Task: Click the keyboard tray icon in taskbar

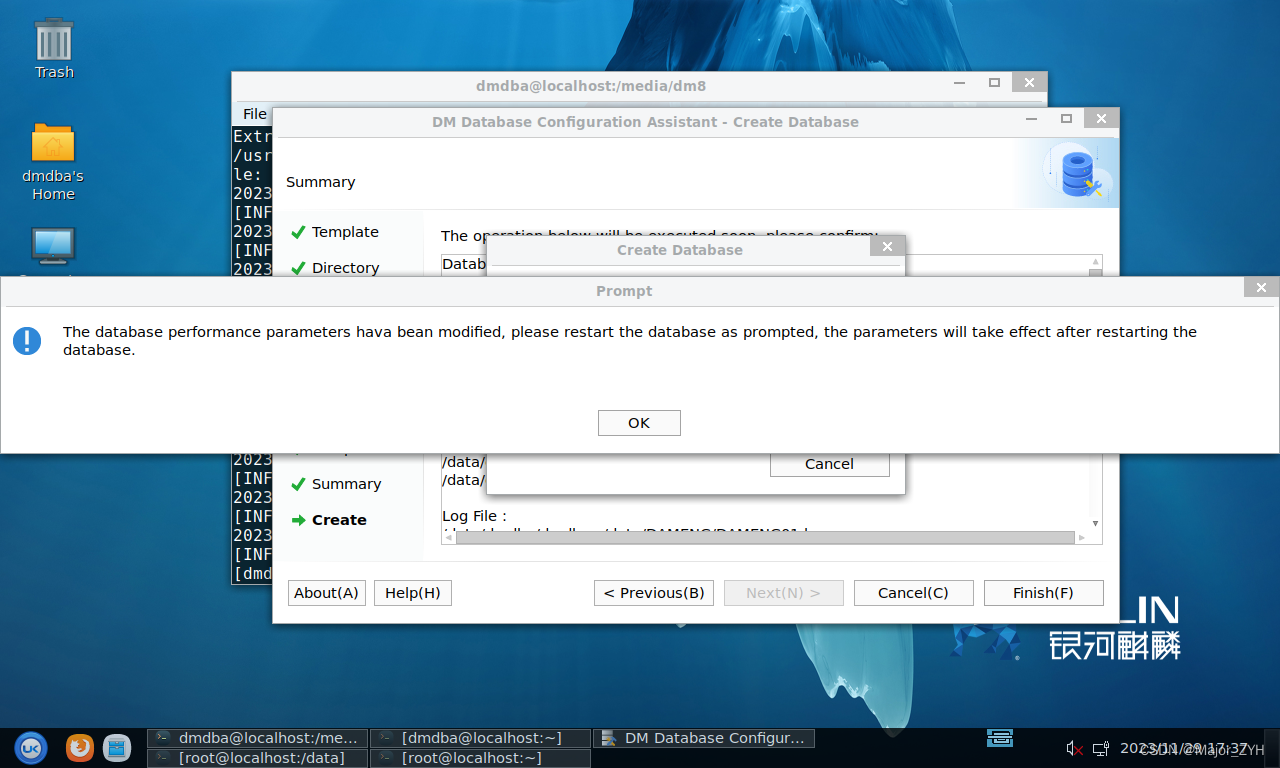Action: (1000, 738)
